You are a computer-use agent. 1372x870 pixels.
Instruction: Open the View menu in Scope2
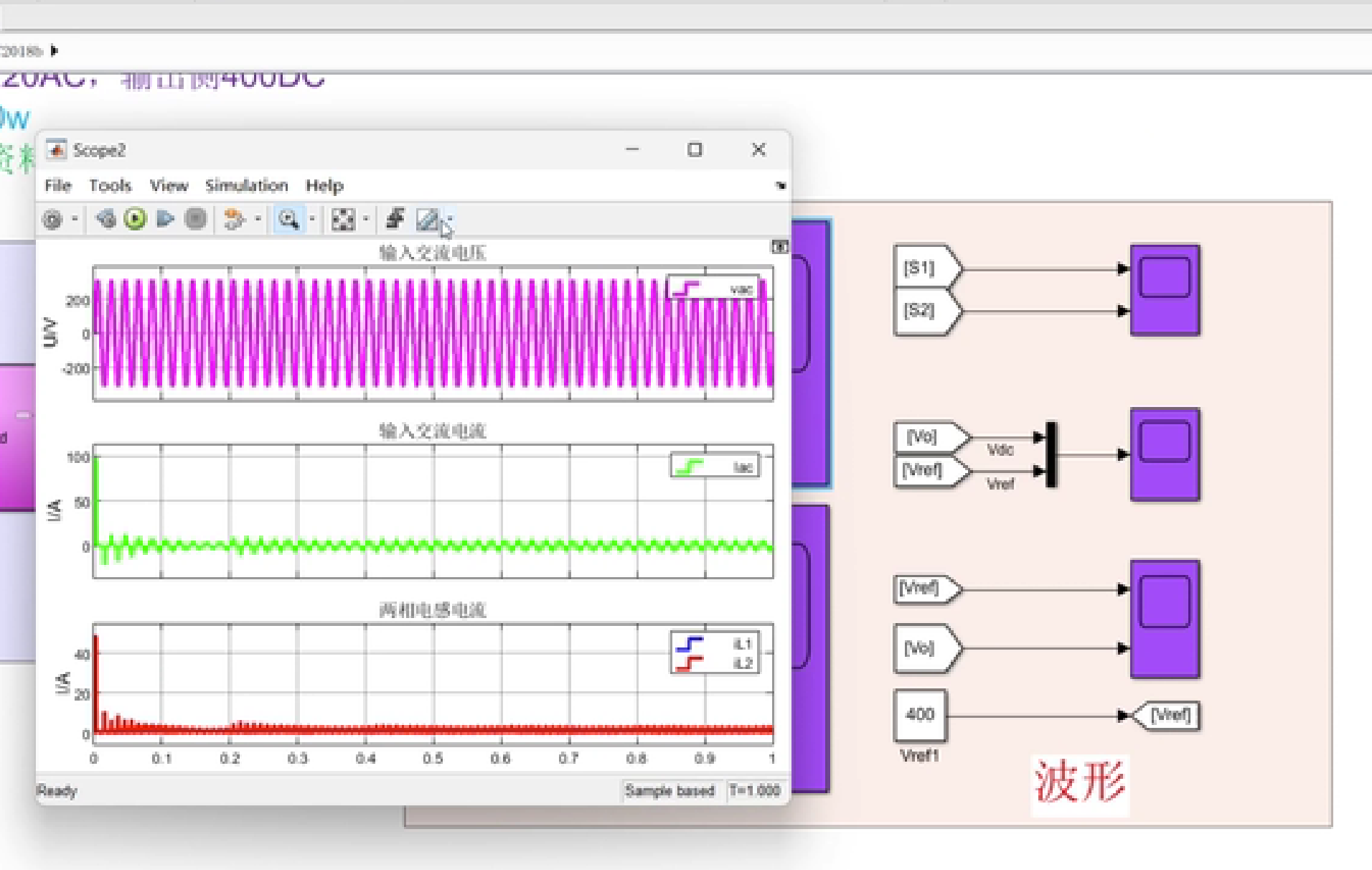tap(169, 185)
